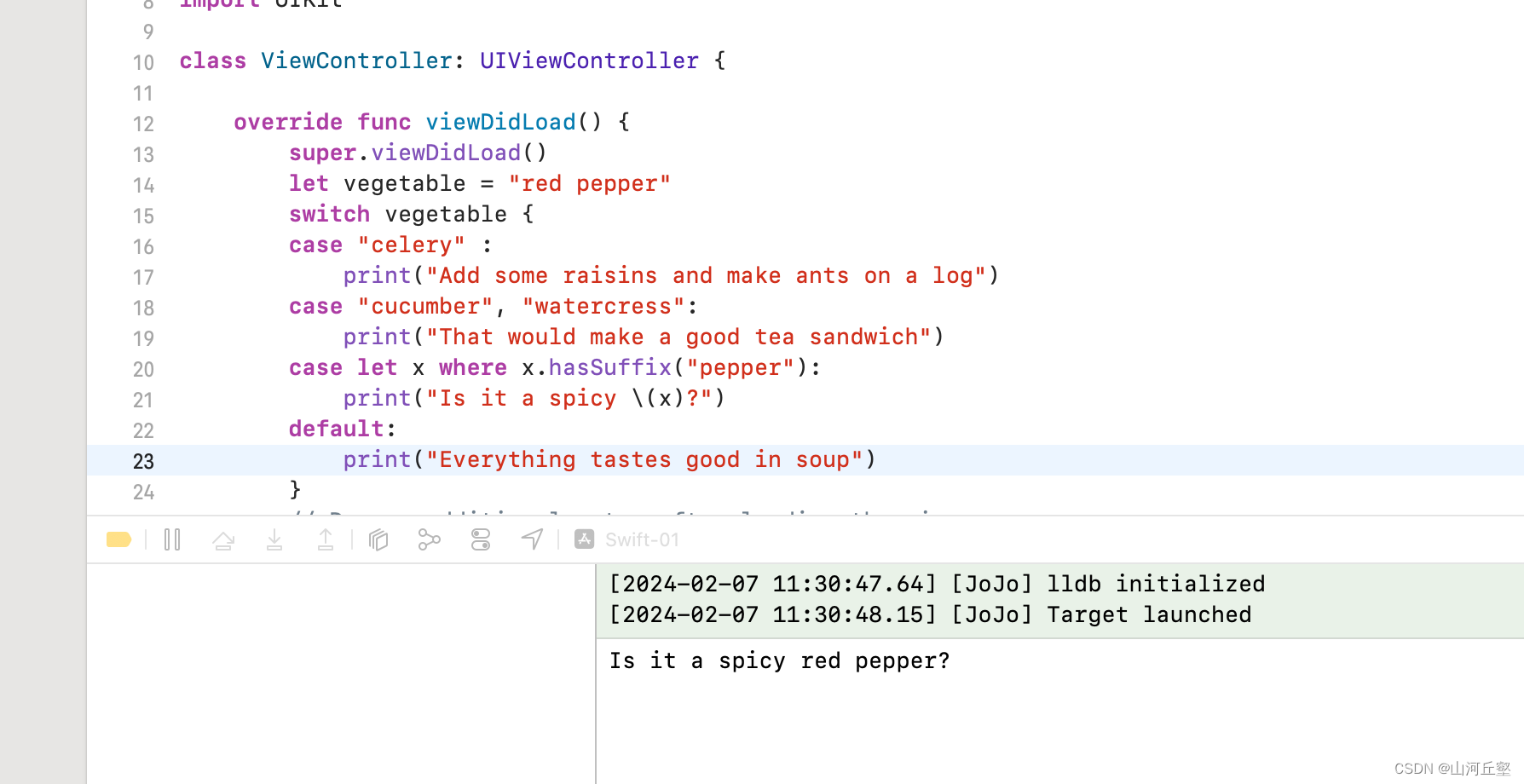This screenshot has height=784, width=1524.
Task: Click the "celery" case string
Action: (412, 245)
